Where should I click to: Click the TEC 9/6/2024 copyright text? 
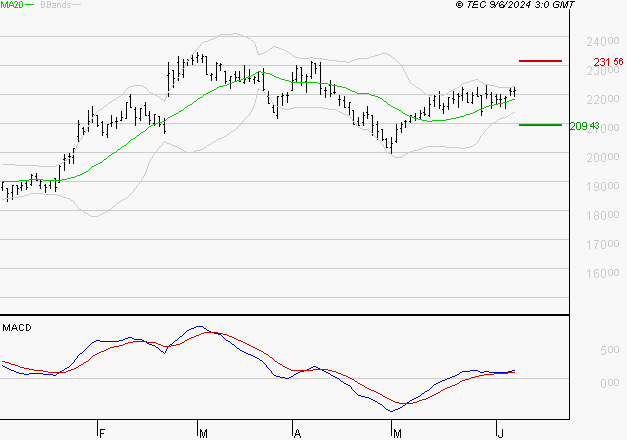click(515, 5)
